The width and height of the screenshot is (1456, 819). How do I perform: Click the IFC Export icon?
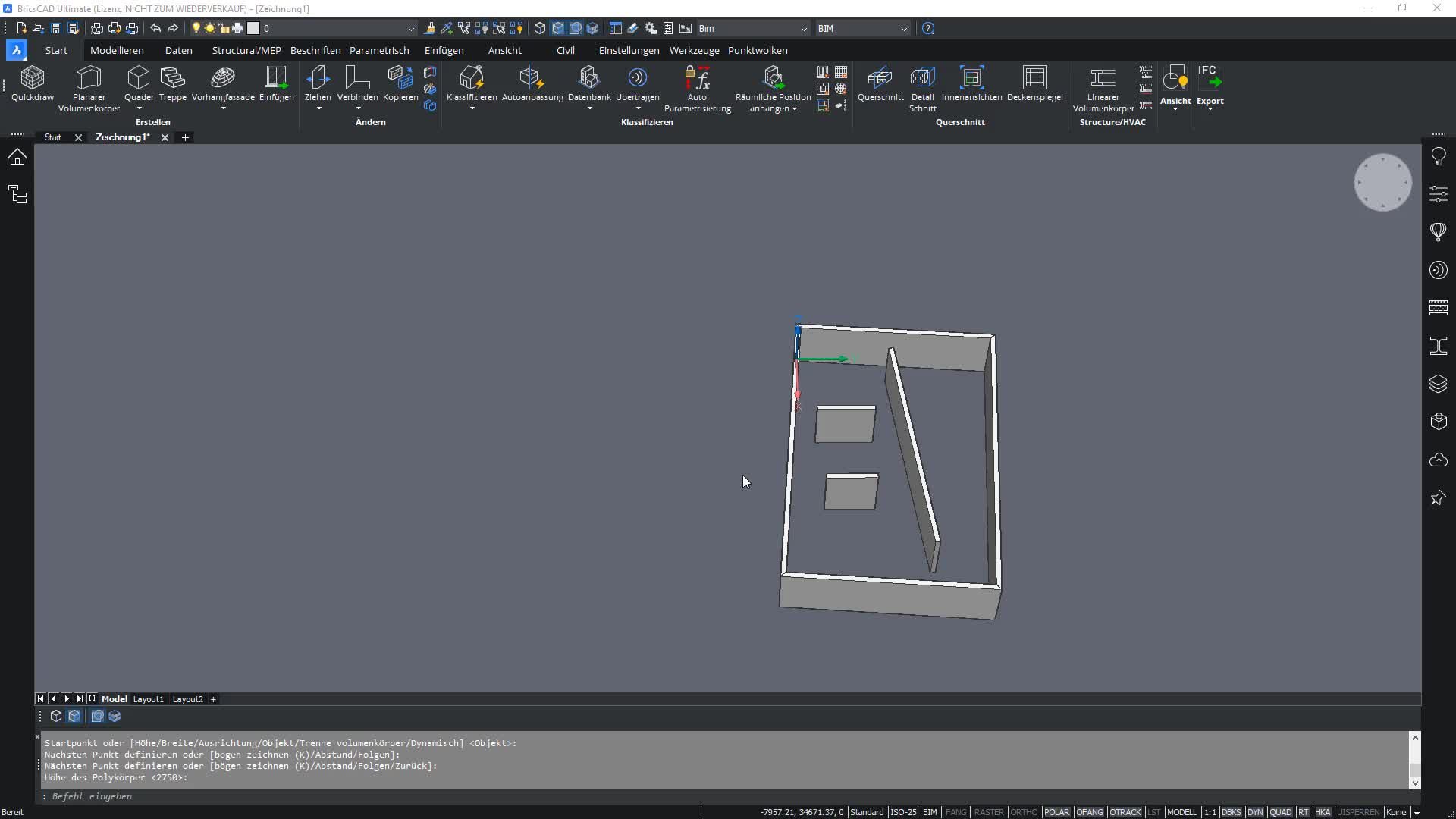(x=1210, y=78)
